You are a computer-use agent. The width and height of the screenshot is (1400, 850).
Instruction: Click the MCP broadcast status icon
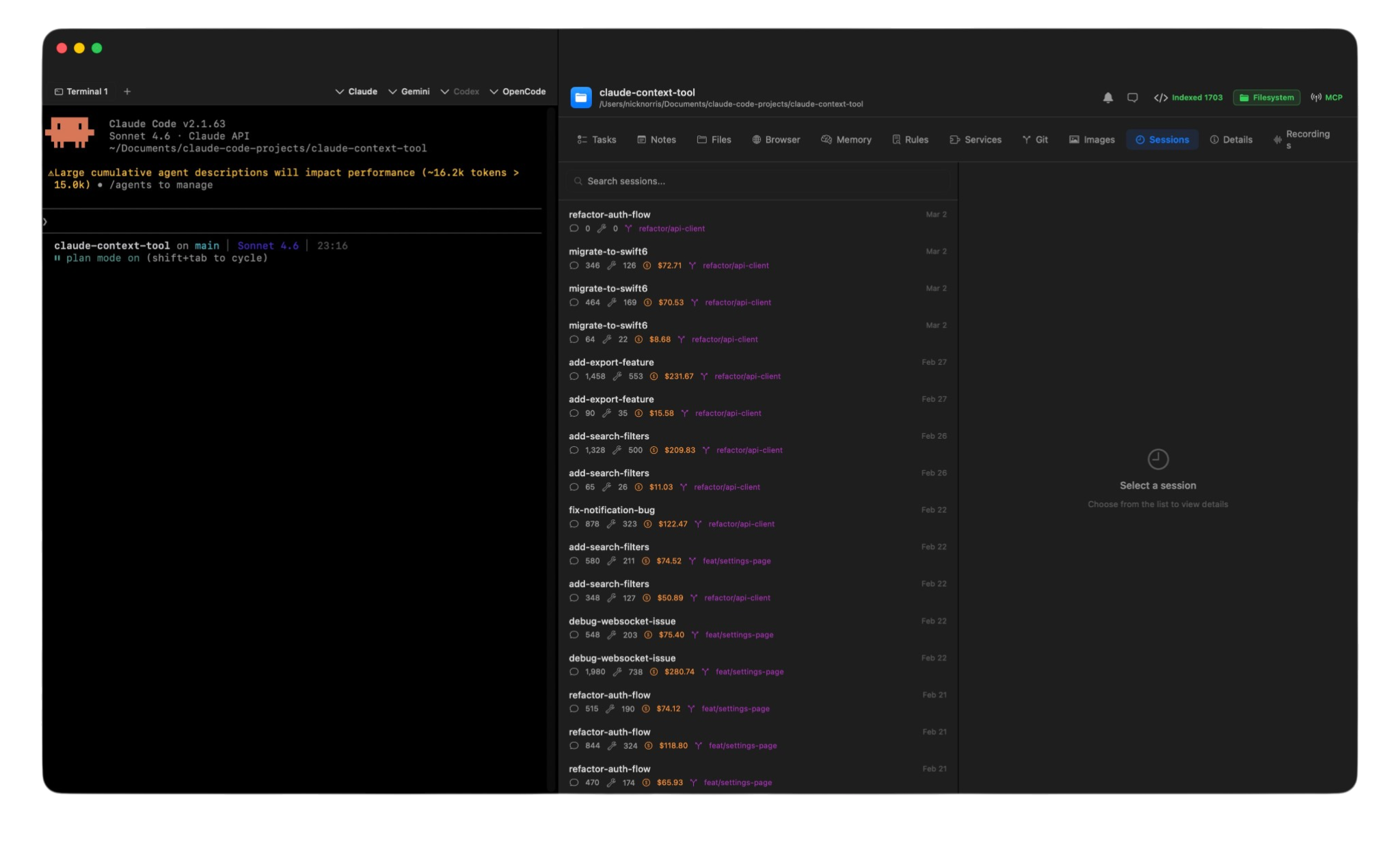[1316, 98]
